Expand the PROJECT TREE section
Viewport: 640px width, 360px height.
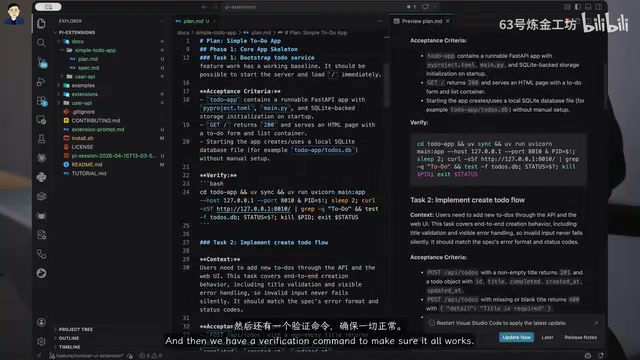[76, 329]
